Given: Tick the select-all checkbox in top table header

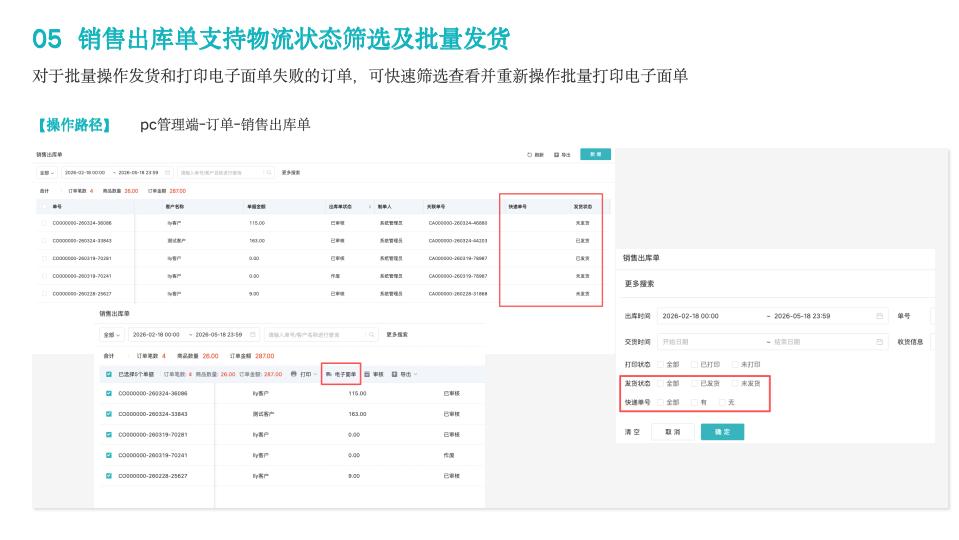Looking at the screenshot, I should [44, 207].
